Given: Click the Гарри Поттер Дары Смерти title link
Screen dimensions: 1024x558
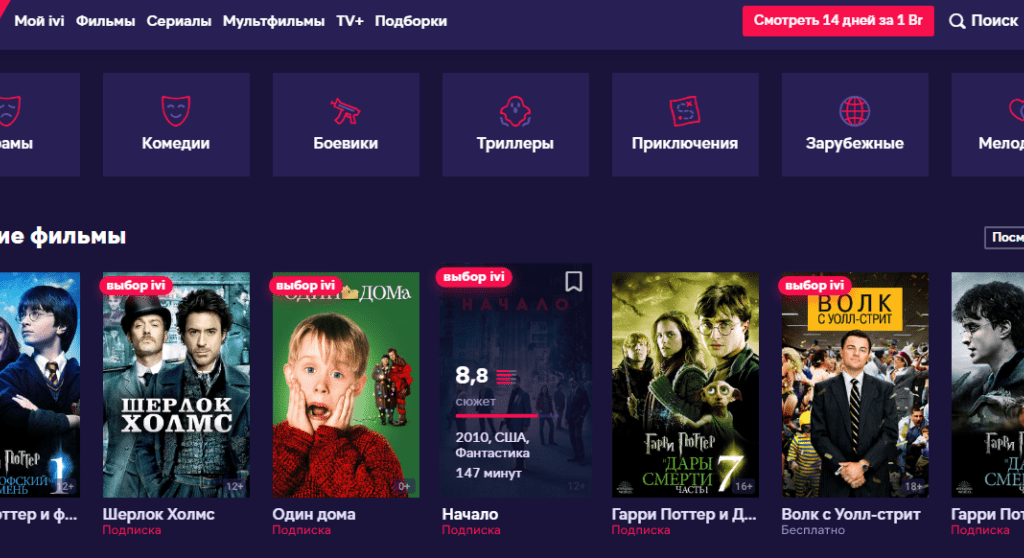Looking at the screenshot, I should 684,514.
